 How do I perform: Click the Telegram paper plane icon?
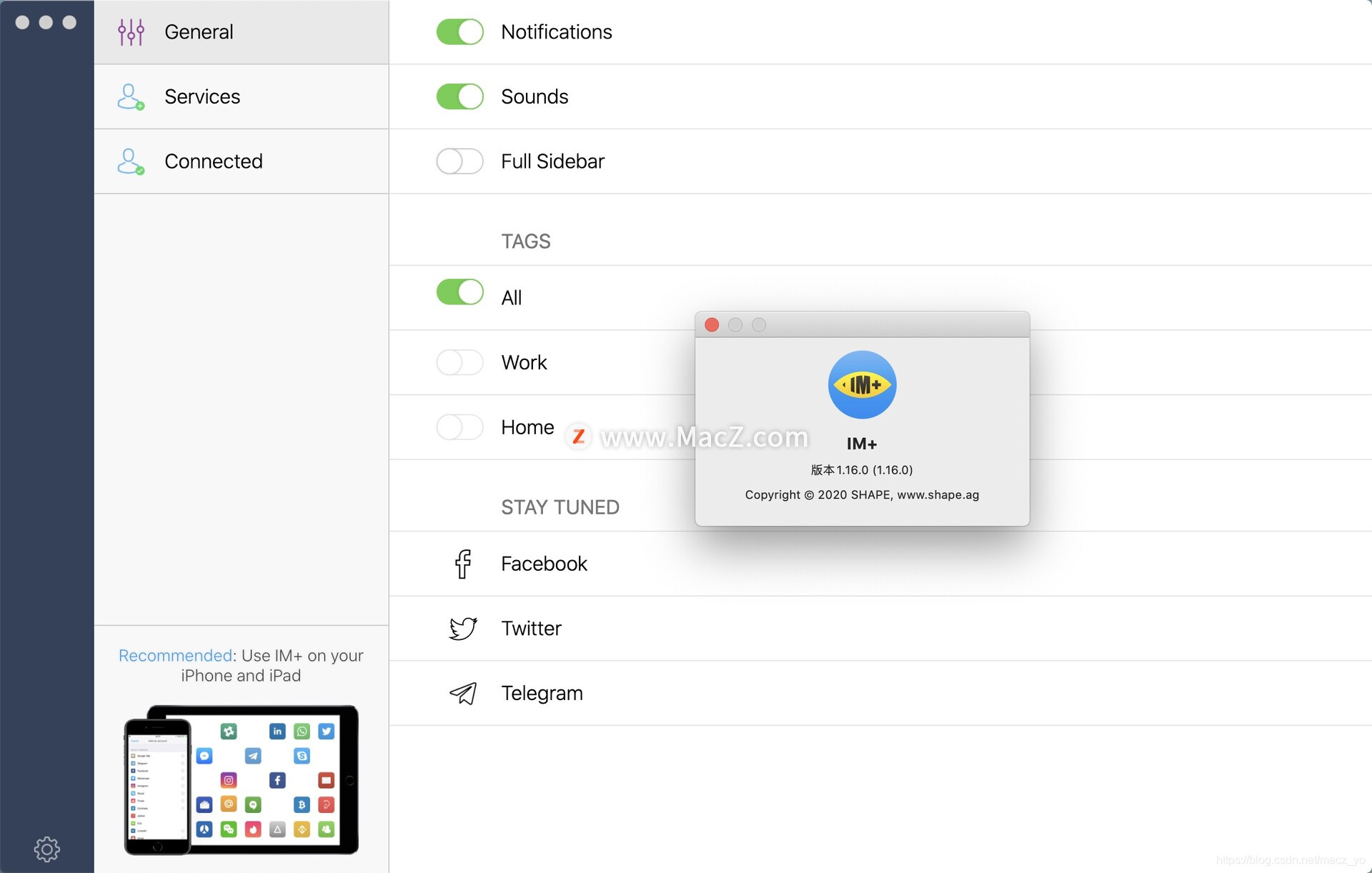[x=463, y=693]
